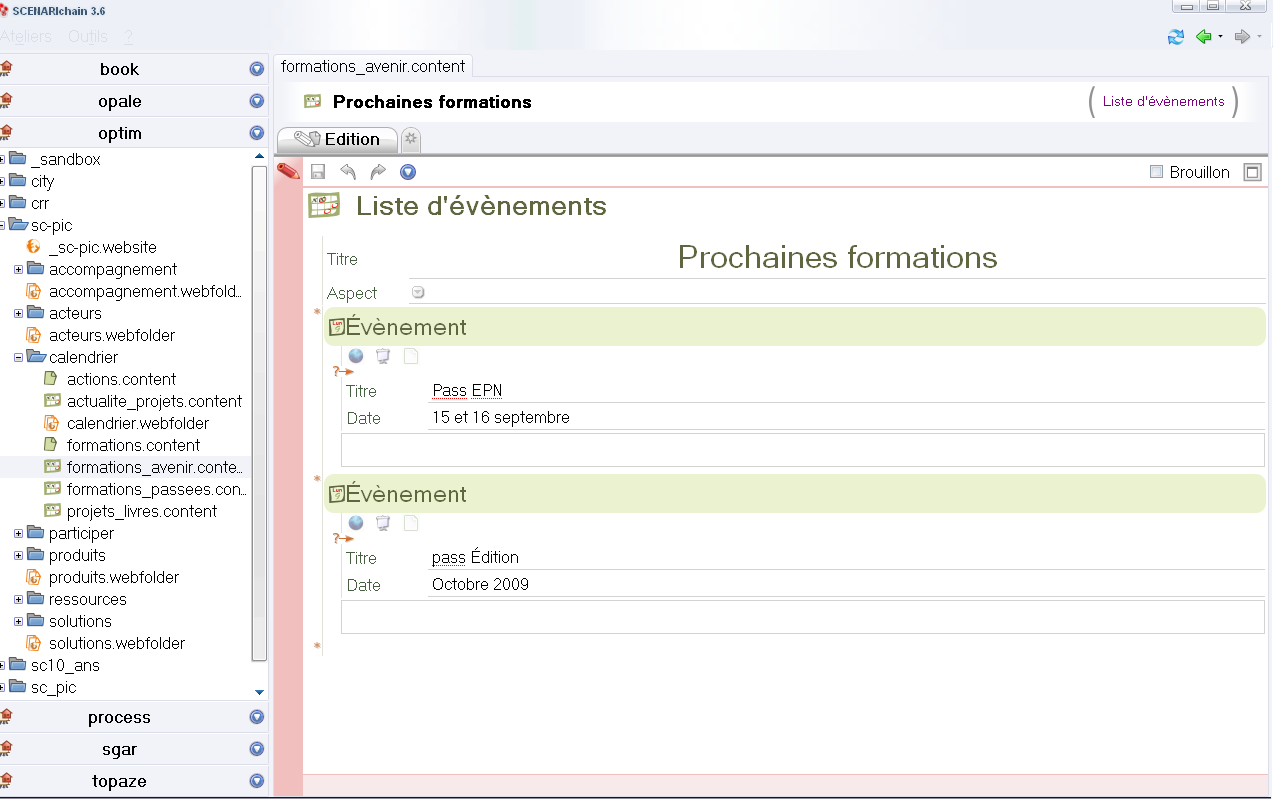1273x799 pixels.
Task: Open the topaze workshop menu arrow
Action: point(256,781)
